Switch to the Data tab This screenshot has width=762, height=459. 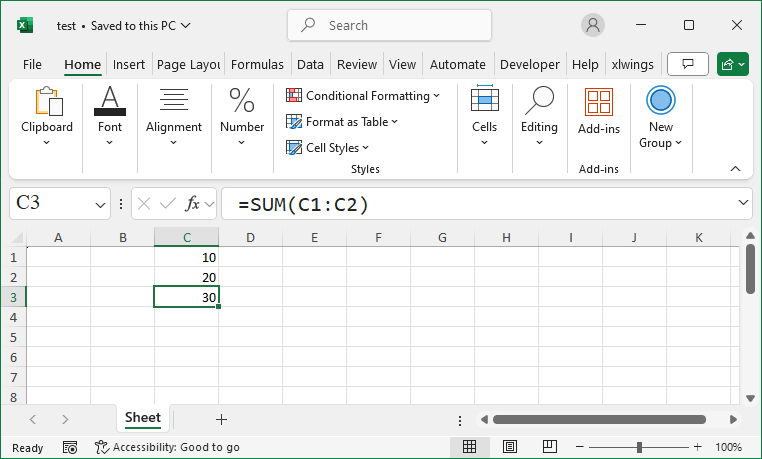tap(310, 64)
